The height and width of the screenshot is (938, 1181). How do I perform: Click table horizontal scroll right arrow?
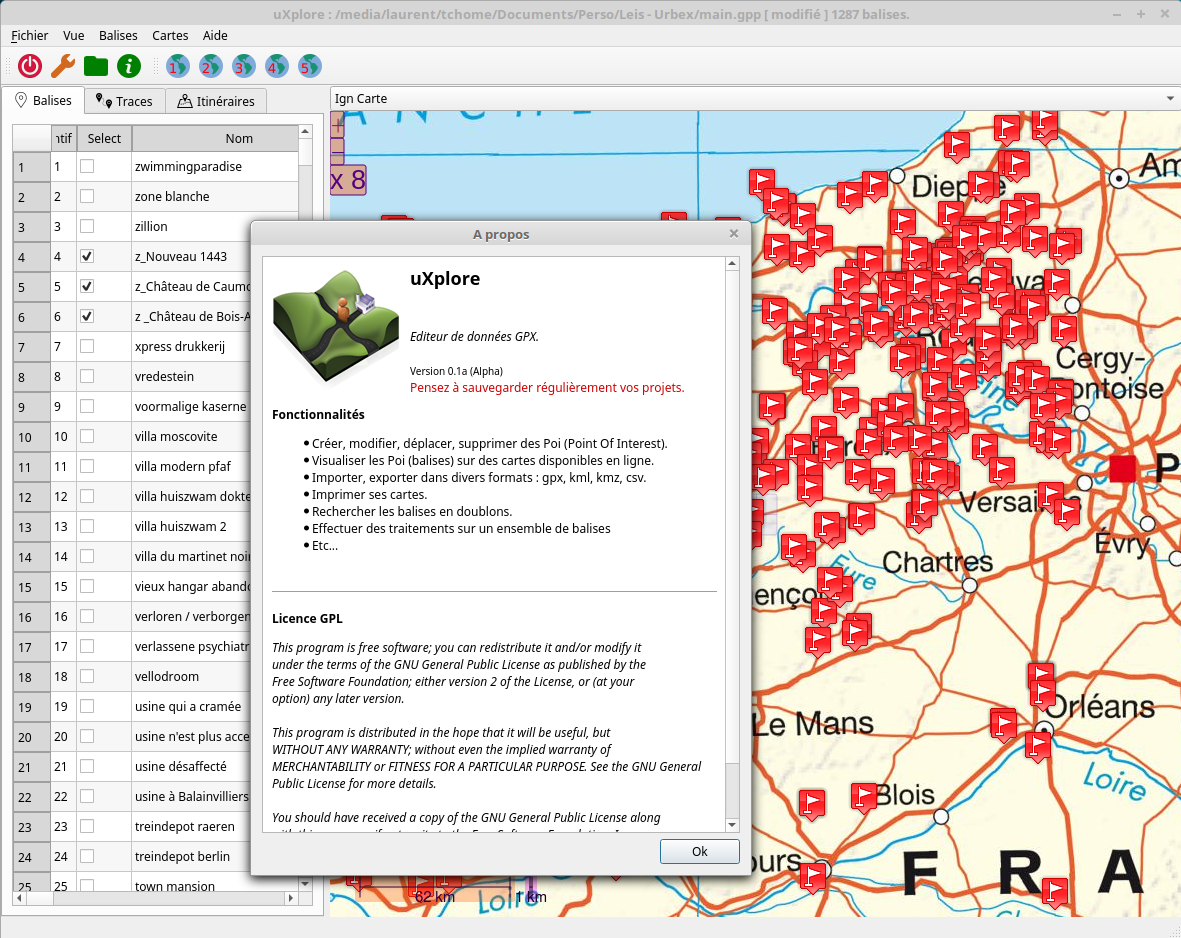291,898
